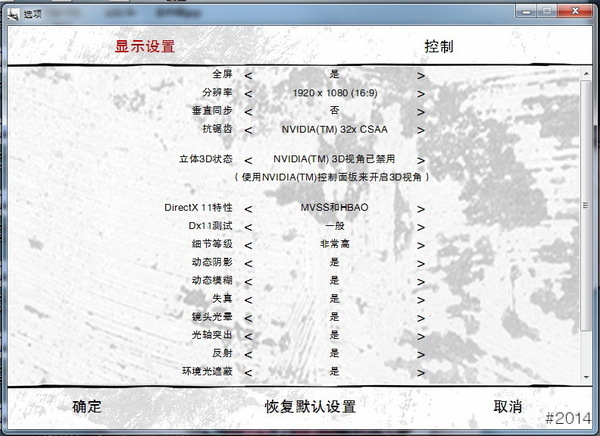Click 恢复默认设置 to restore defaults
The image size is (600, 436).
pos(310,407)
